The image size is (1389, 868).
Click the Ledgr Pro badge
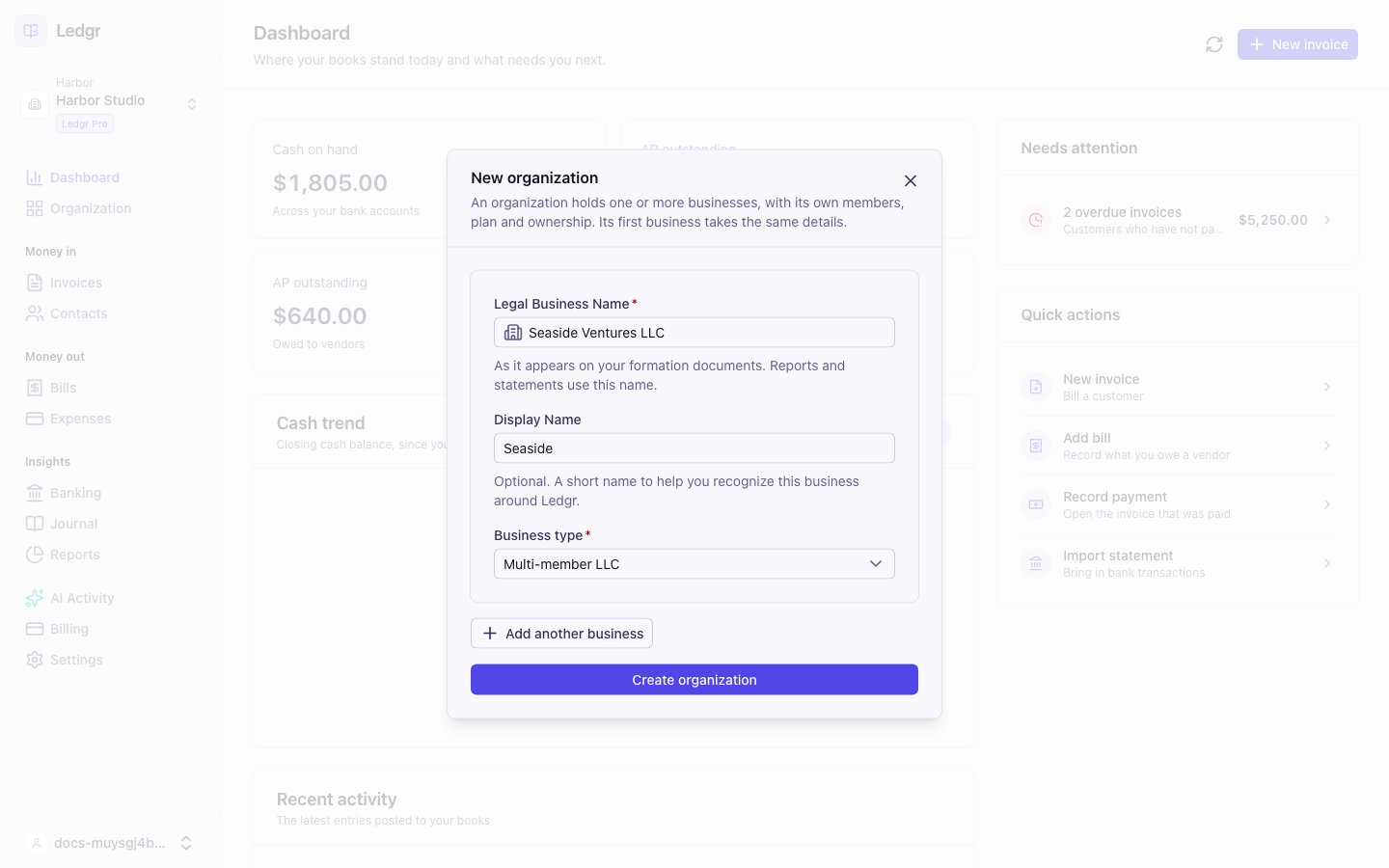85,123
